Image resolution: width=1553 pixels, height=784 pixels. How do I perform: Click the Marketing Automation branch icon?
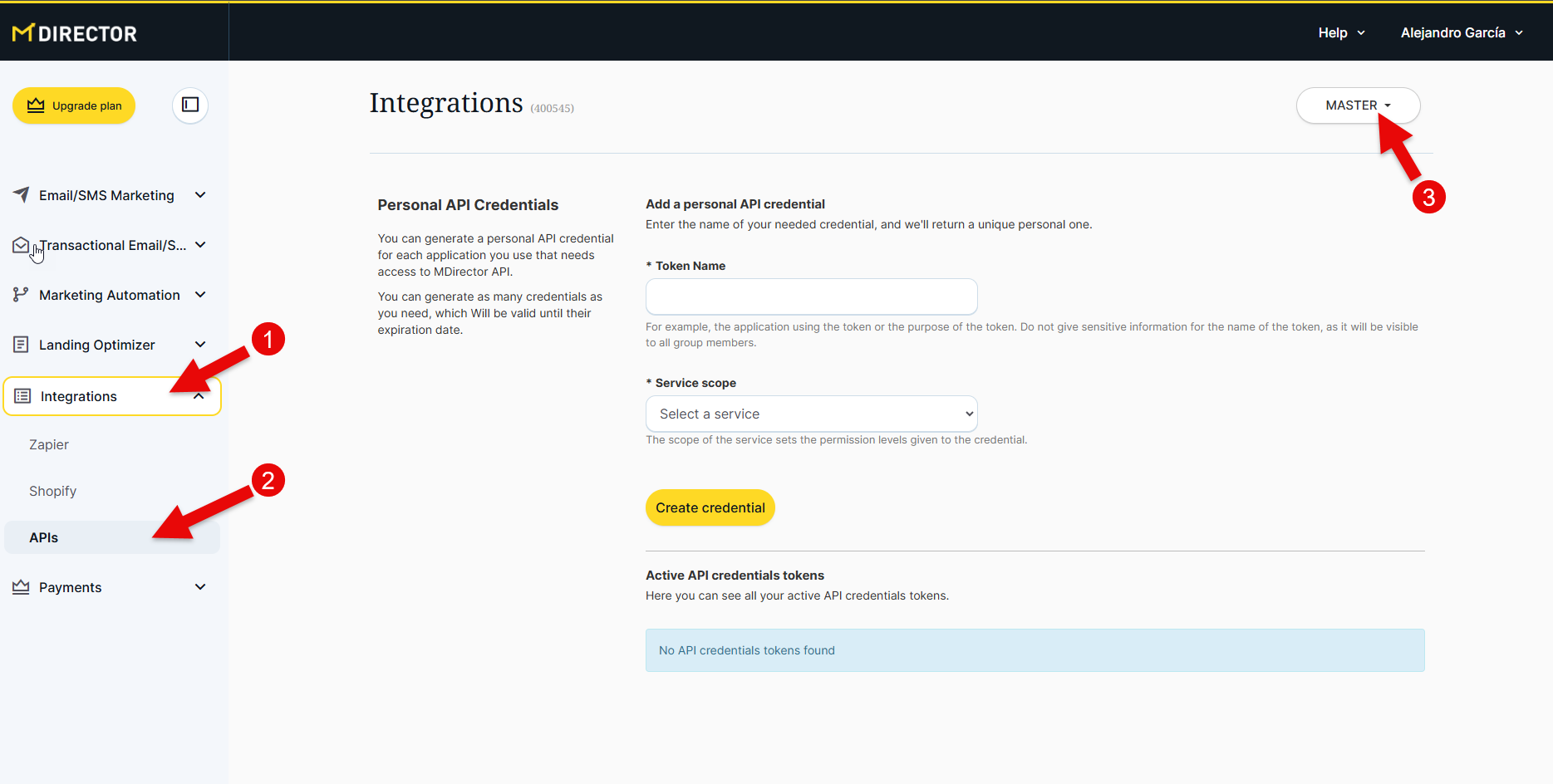pyautogui.click(x=21, y=295)
